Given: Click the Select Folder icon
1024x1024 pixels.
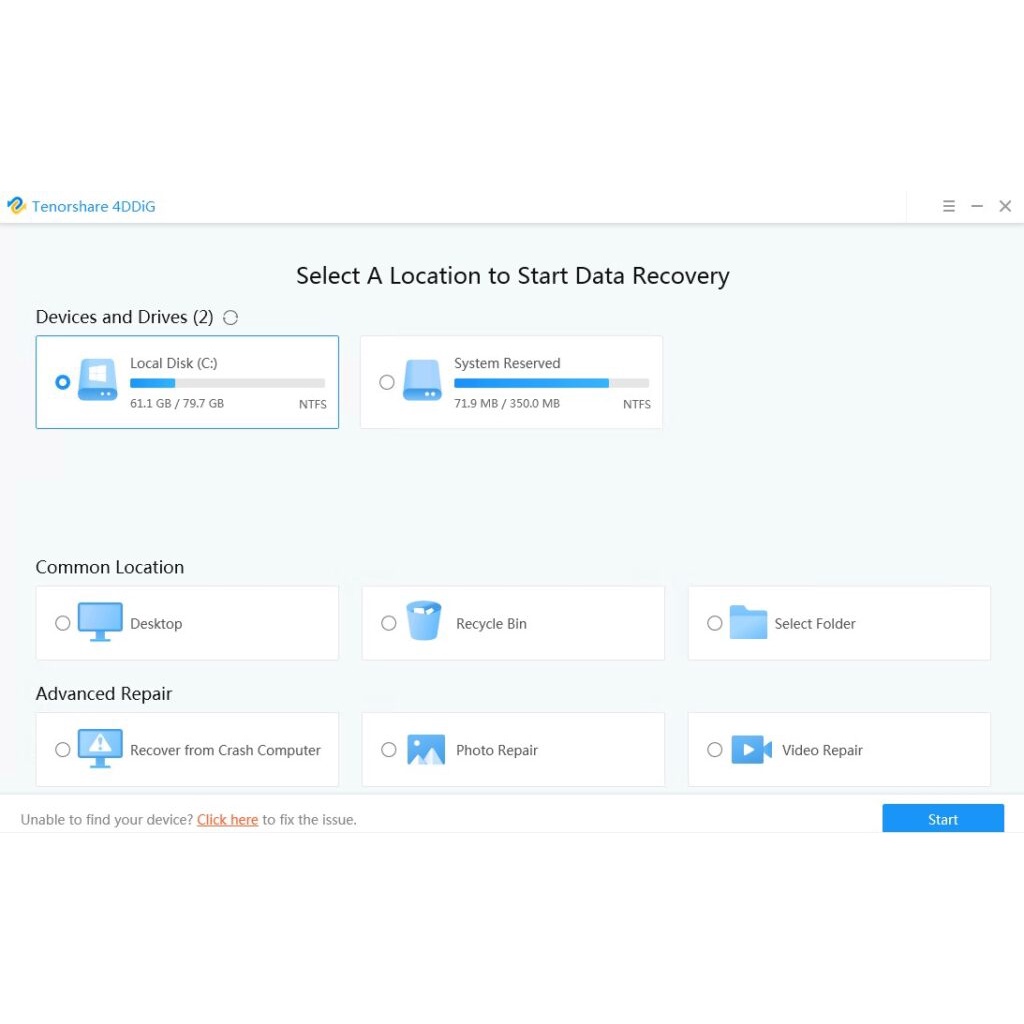Looking at the screenshot, I should pos(748,622).
